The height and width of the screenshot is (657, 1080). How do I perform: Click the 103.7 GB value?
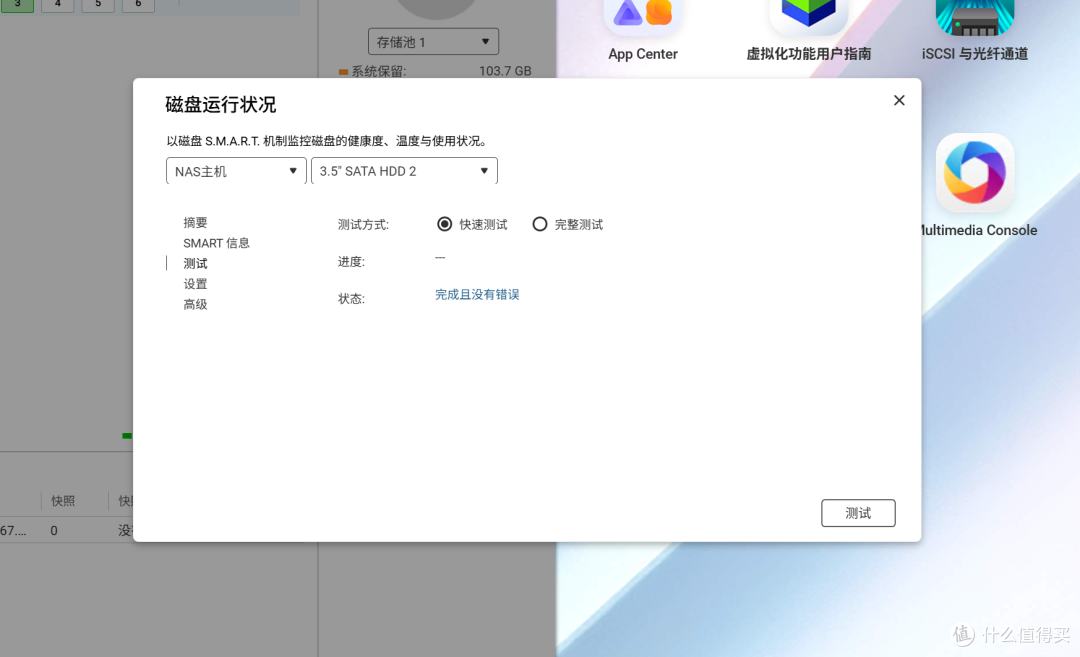point(505,71)
